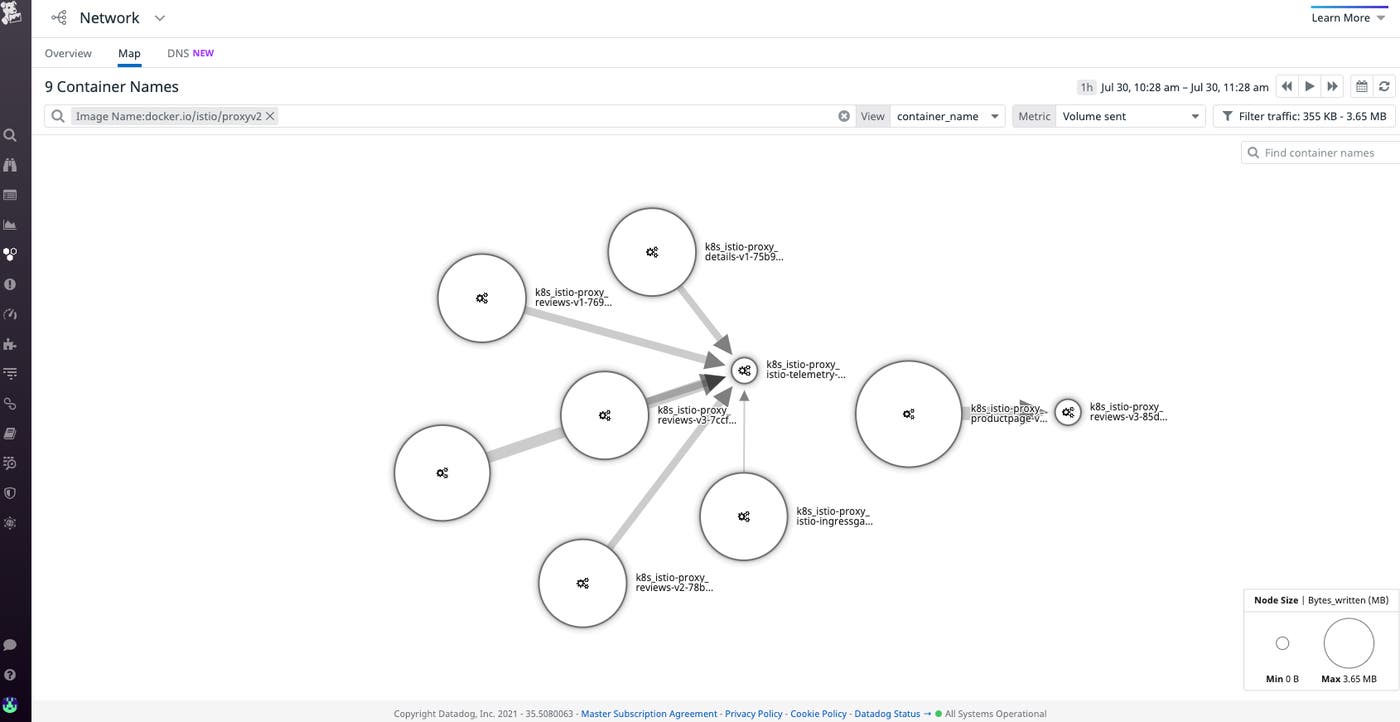This screenshot has height=722, width=1400.
Task: Open the Privacy Policy link
Action: (x=753, y=714)
